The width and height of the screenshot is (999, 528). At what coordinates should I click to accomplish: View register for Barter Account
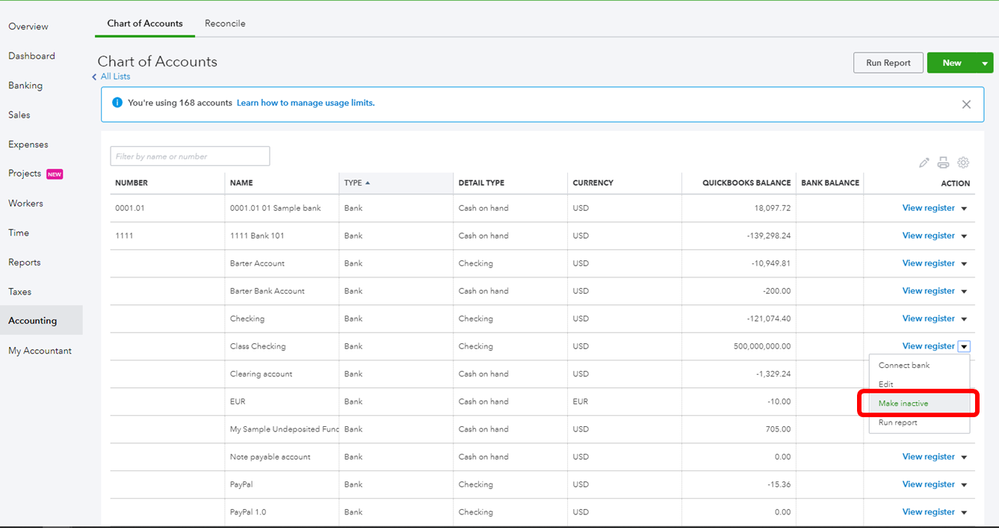[x=928, y=263]
